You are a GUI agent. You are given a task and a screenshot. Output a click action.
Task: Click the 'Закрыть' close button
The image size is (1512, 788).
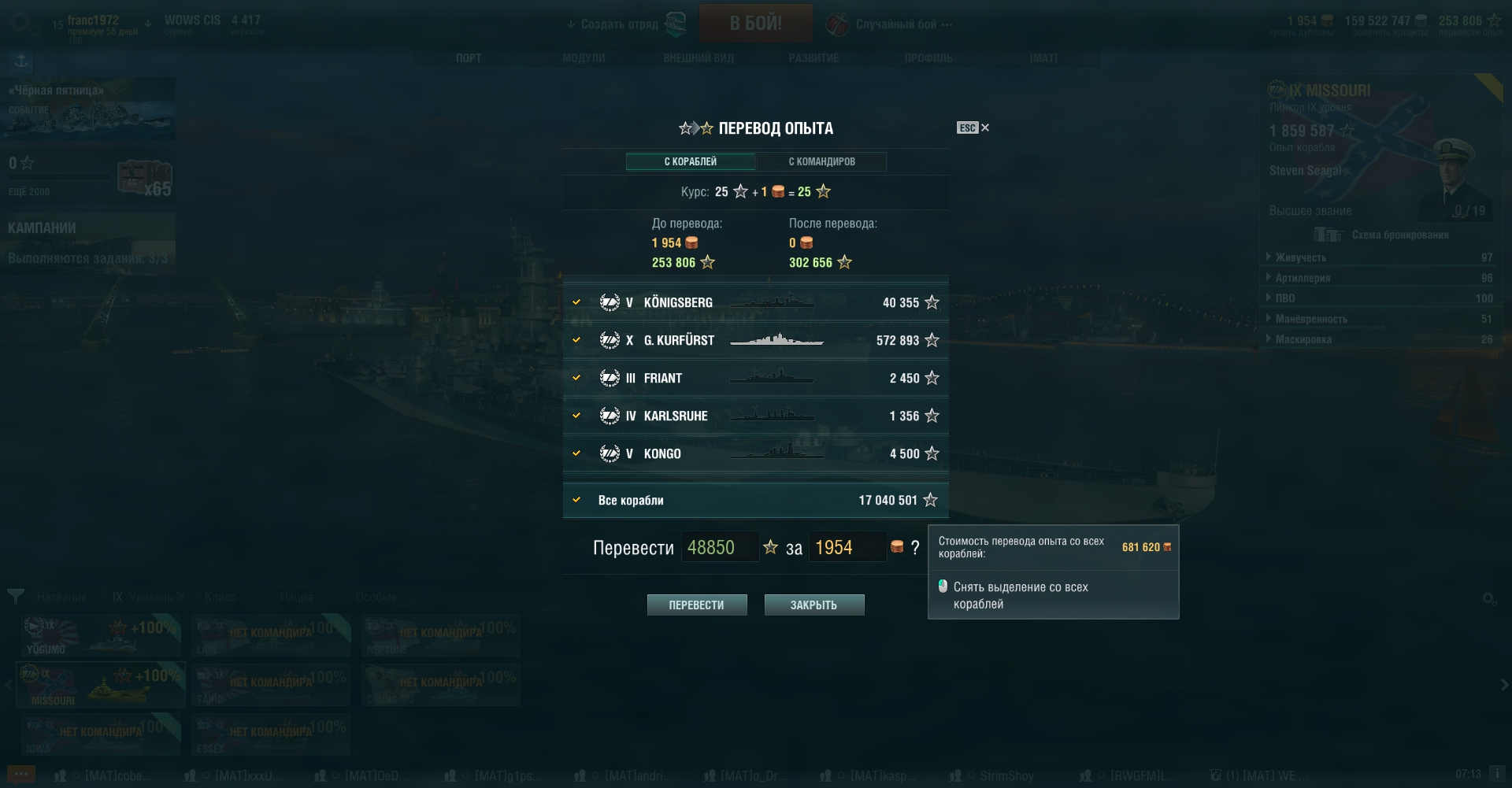pyautogui.click(x=814, y=605)
